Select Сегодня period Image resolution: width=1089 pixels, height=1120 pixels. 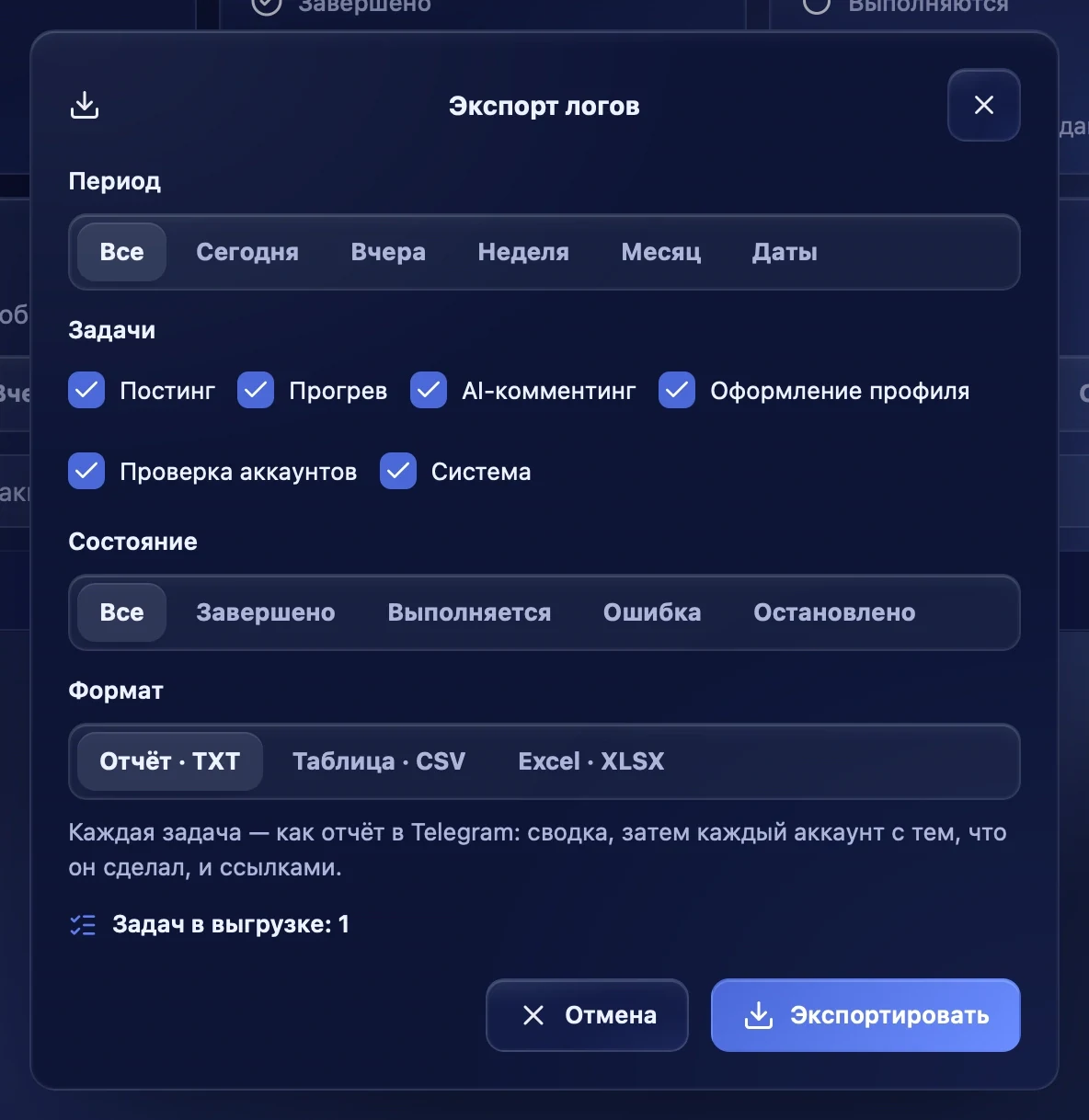[247, 252]
